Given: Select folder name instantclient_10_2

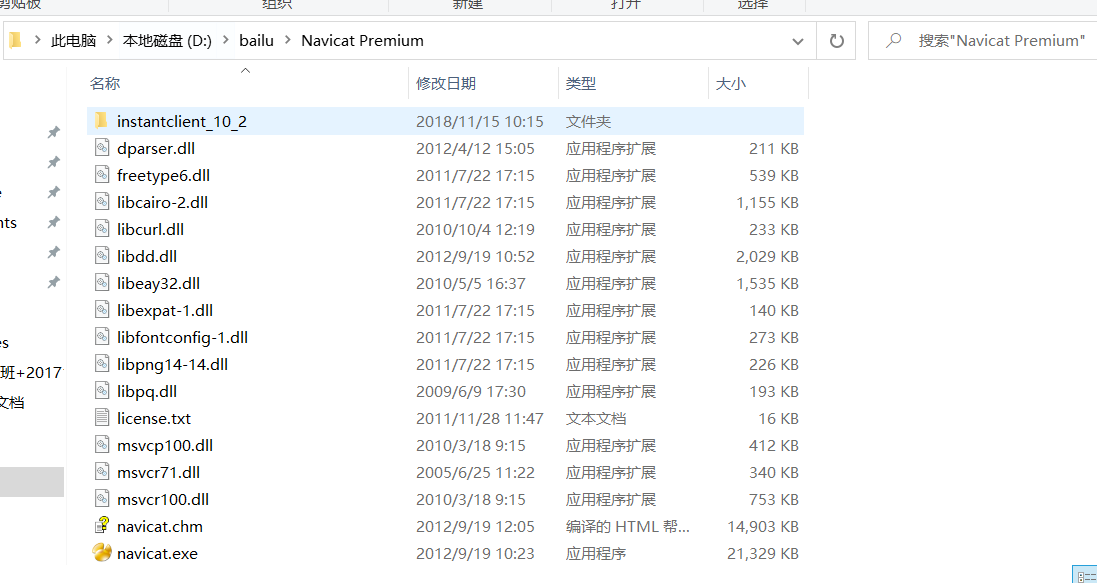Looking at the screenshot, I should point(182,122).
